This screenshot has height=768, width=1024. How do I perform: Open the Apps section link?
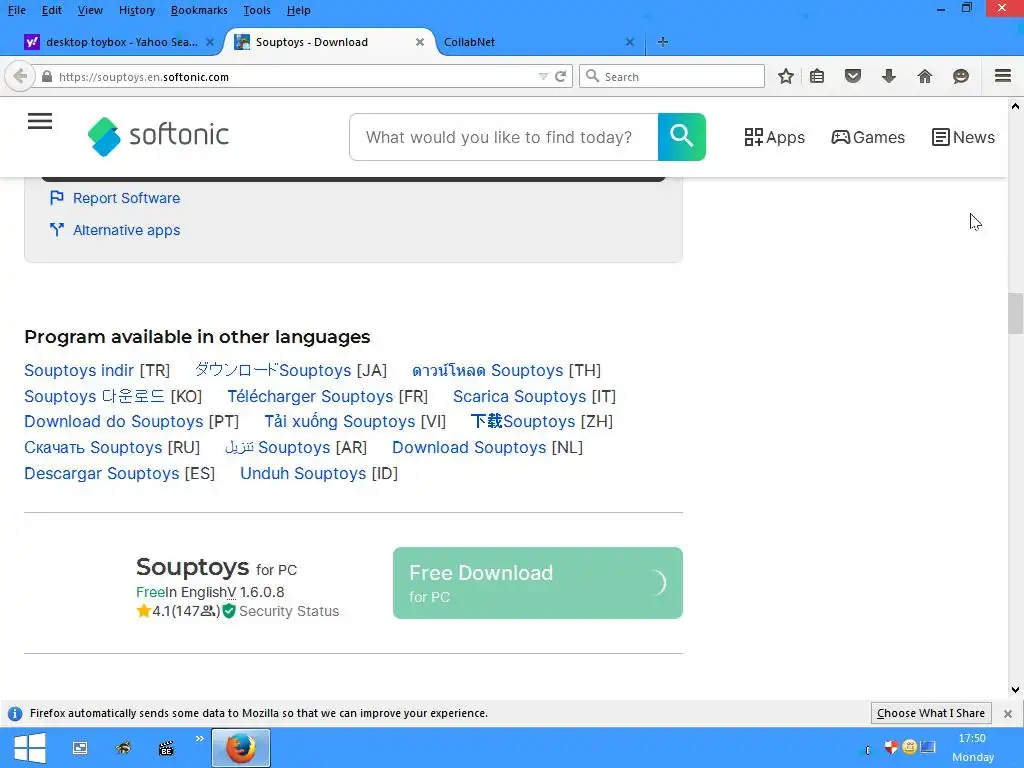tap(775, 137)
